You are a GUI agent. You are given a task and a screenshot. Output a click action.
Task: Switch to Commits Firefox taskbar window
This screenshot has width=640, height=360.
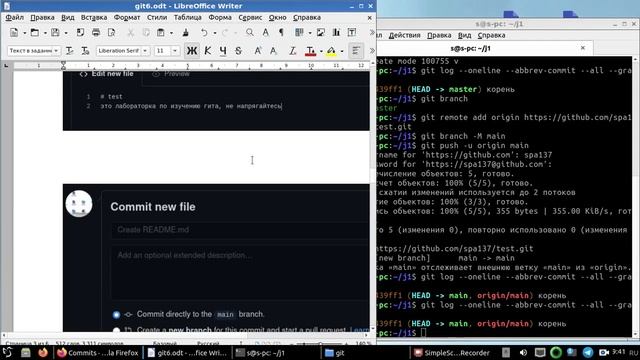[x=98, y=353]
